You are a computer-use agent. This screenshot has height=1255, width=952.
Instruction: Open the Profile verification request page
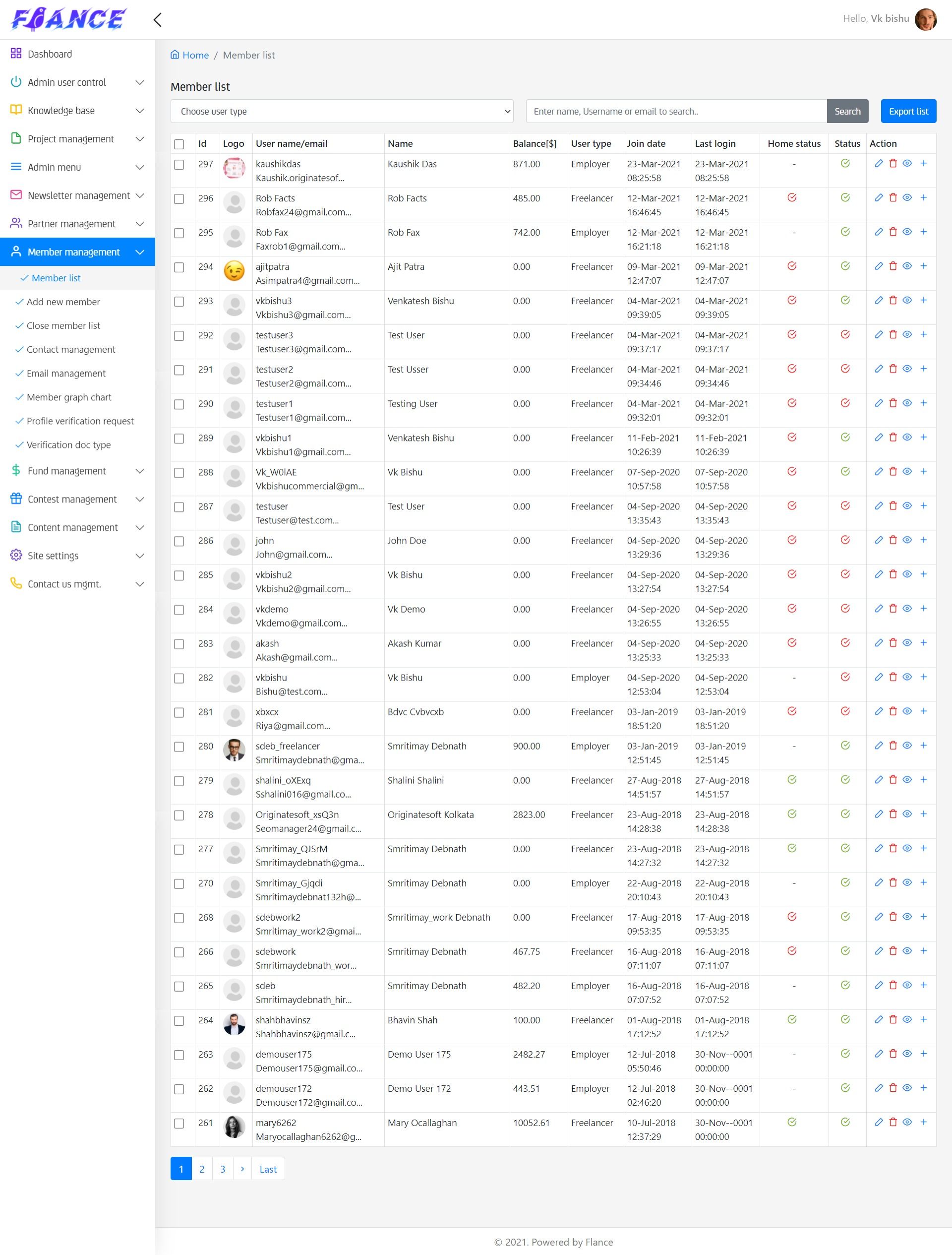tap(80, 421)
